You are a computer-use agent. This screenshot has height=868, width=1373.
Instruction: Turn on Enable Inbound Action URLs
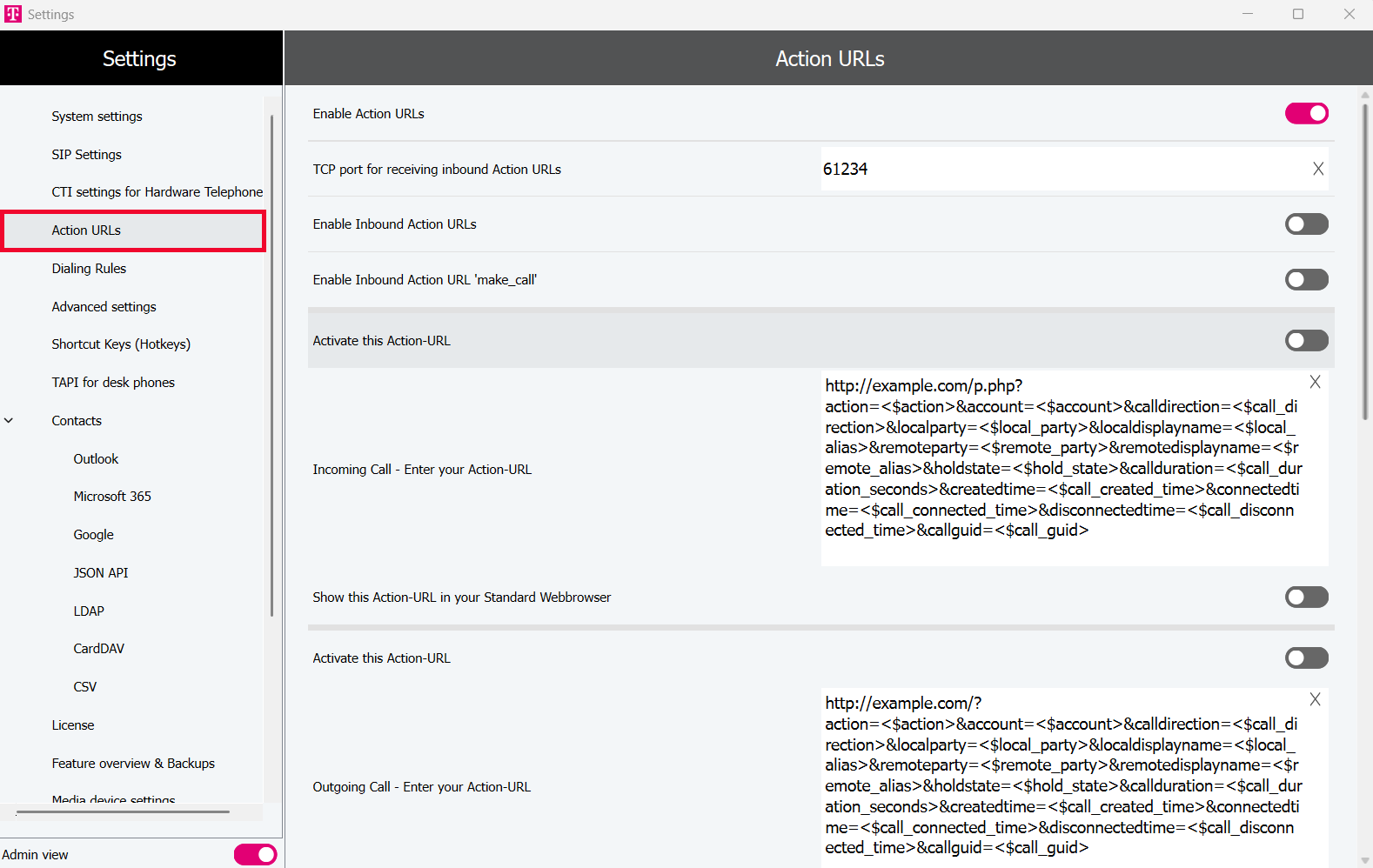pyautogui.click(x=1306, y=224)
